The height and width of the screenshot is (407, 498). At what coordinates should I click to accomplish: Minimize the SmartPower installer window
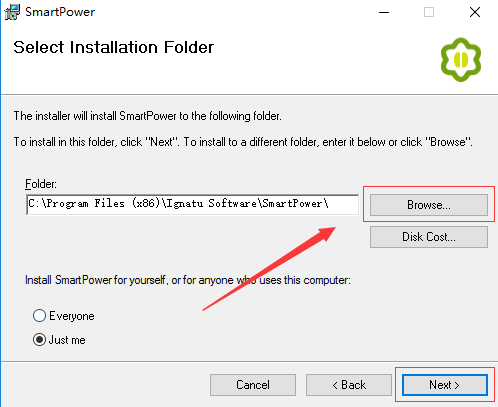click(384, 12)
